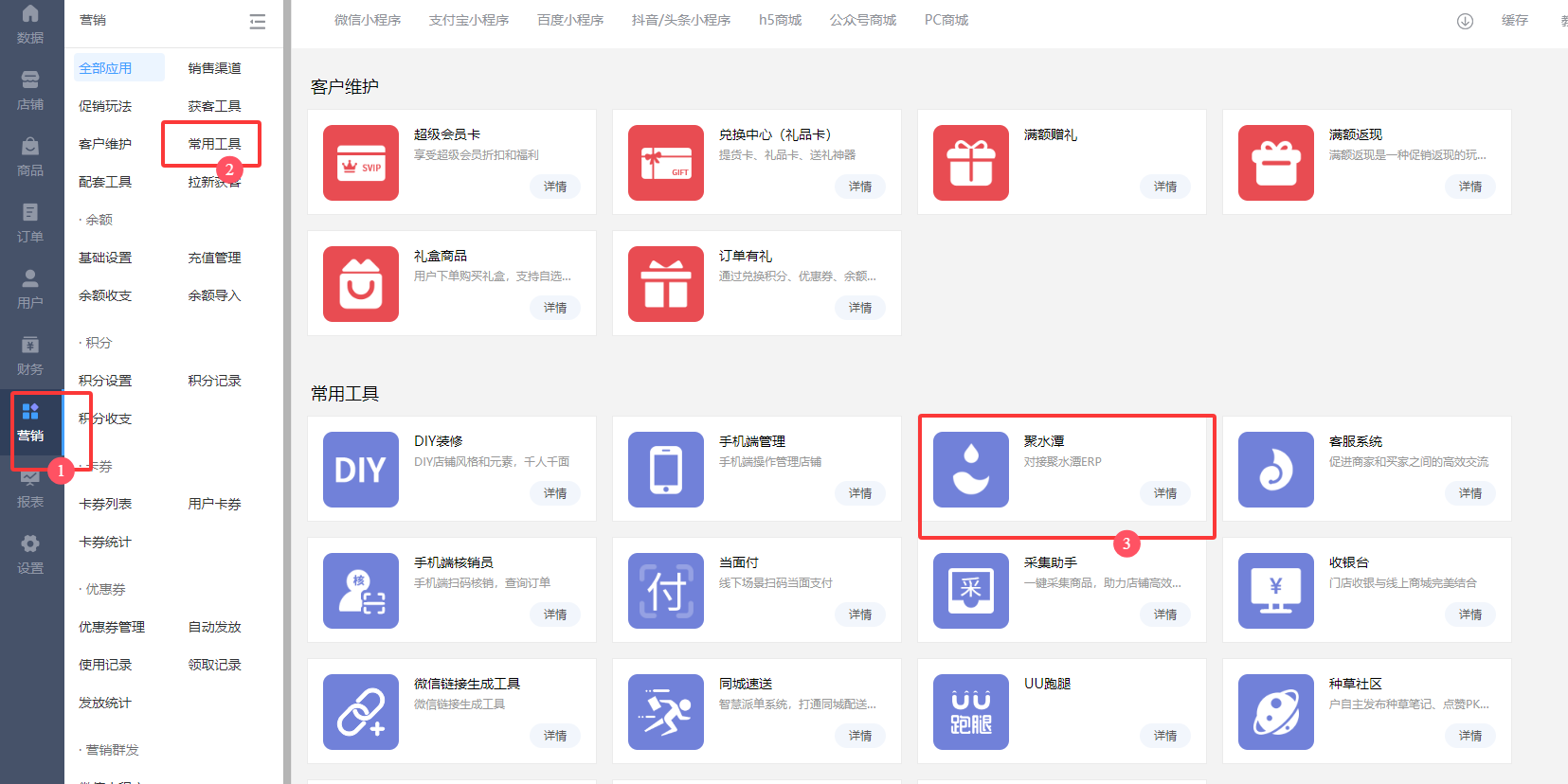Click the 满额赠礼 gift box icon
The image size is (1568, 784).
tap(971, 163)
